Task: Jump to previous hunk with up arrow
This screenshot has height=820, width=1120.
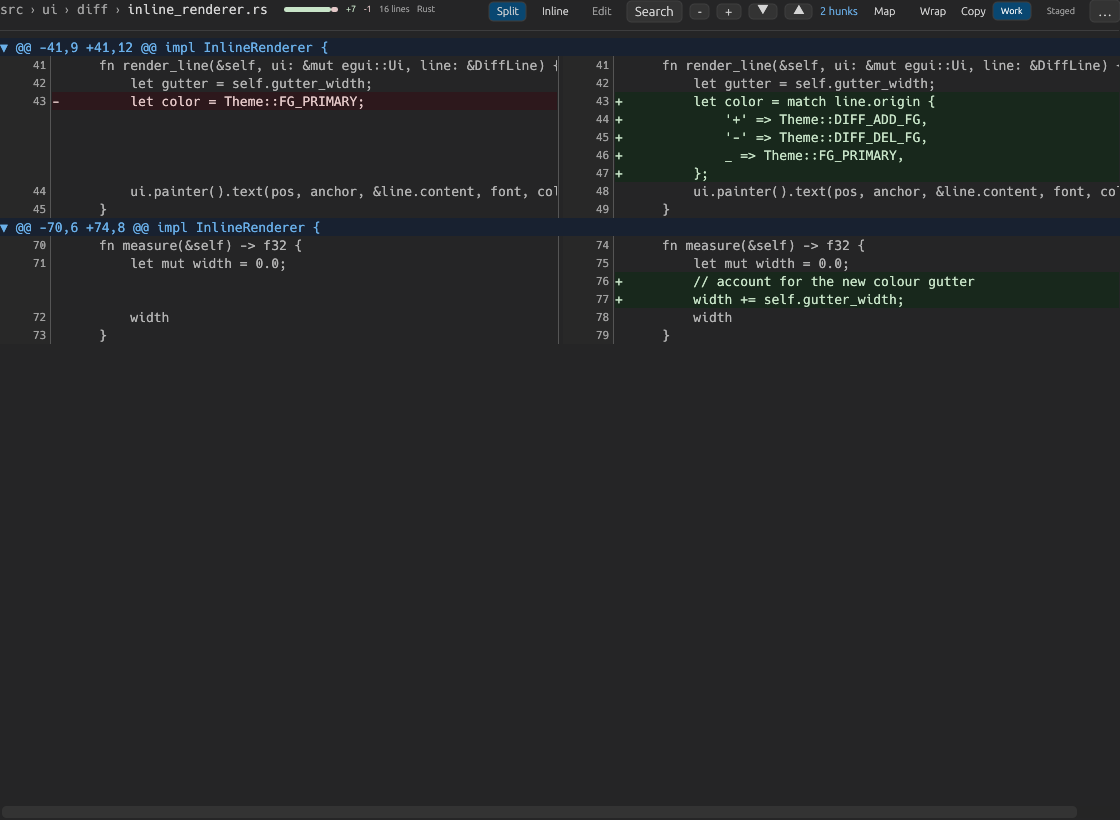Action: click(799, 11)
